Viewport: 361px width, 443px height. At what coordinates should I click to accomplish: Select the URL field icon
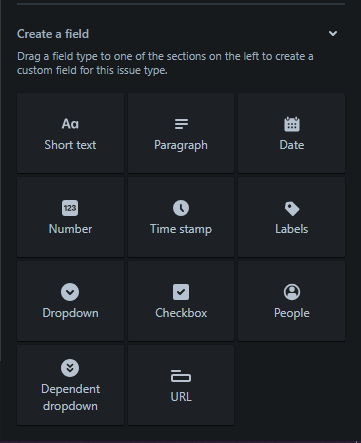click(181, 376)
